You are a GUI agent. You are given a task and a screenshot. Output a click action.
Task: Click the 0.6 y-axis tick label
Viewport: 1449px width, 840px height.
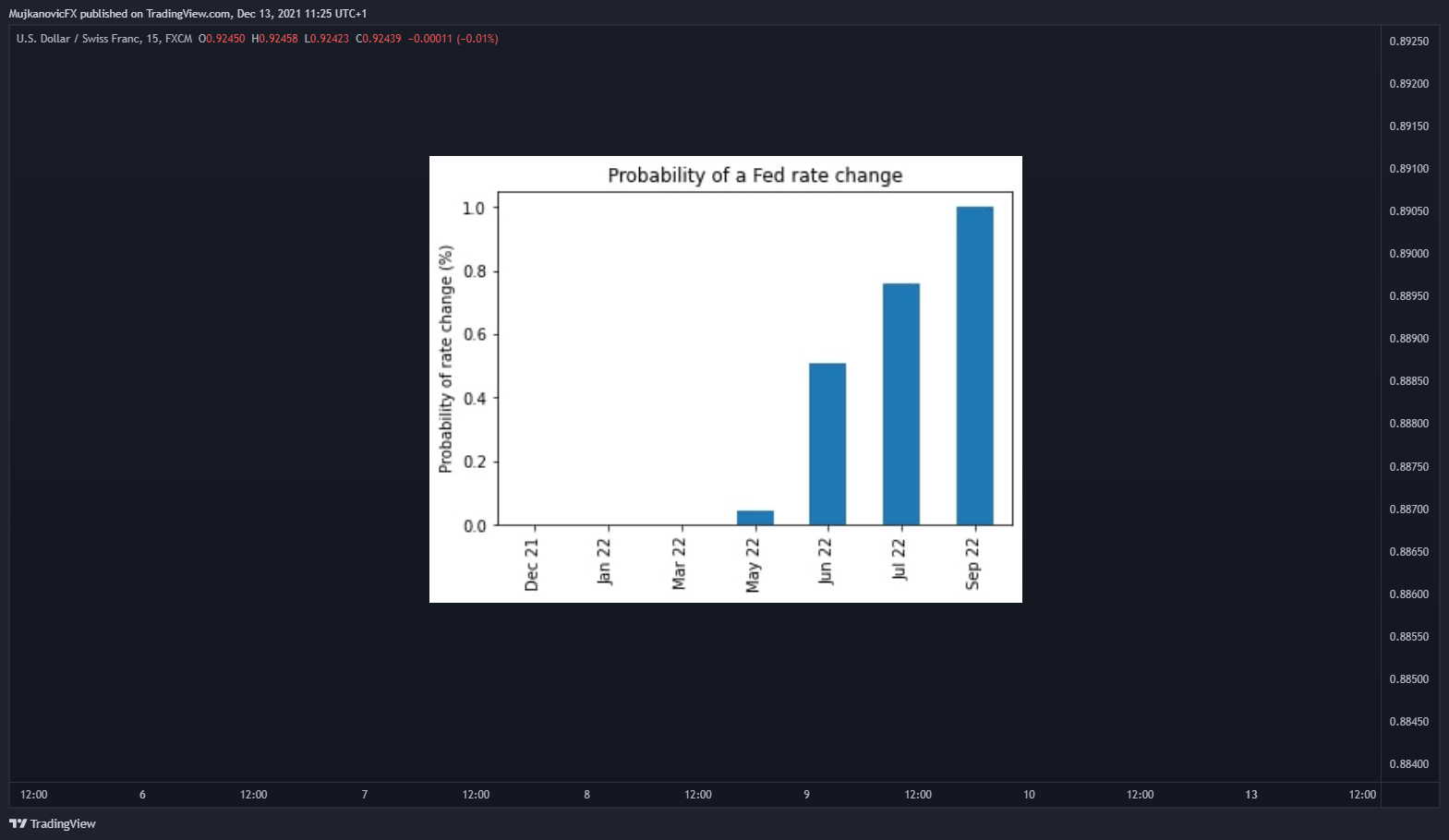coord(474,334)
